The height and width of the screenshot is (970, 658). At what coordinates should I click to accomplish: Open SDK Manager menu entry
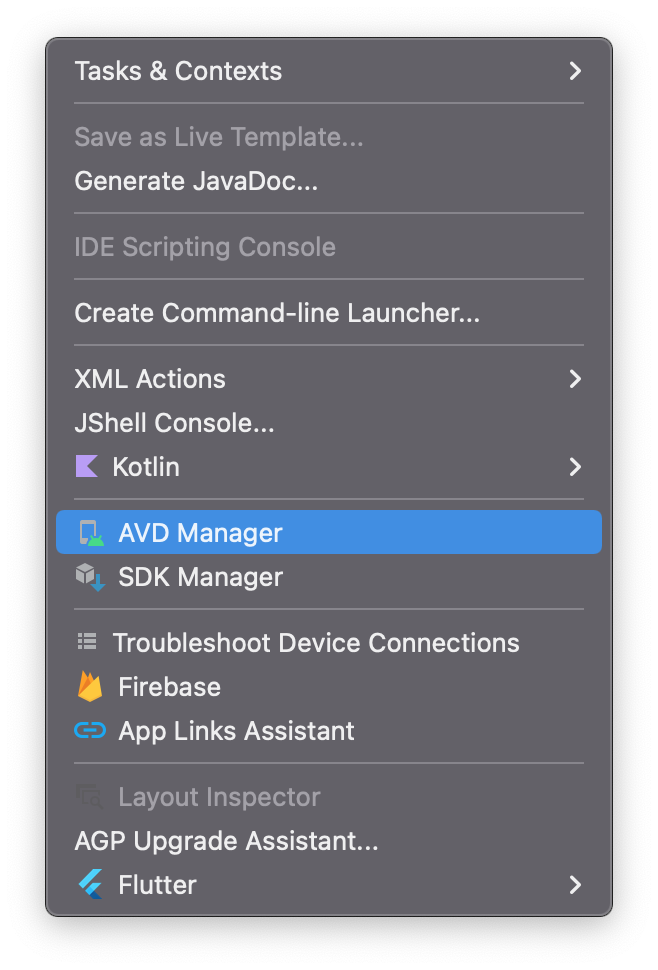coord(329,577)
